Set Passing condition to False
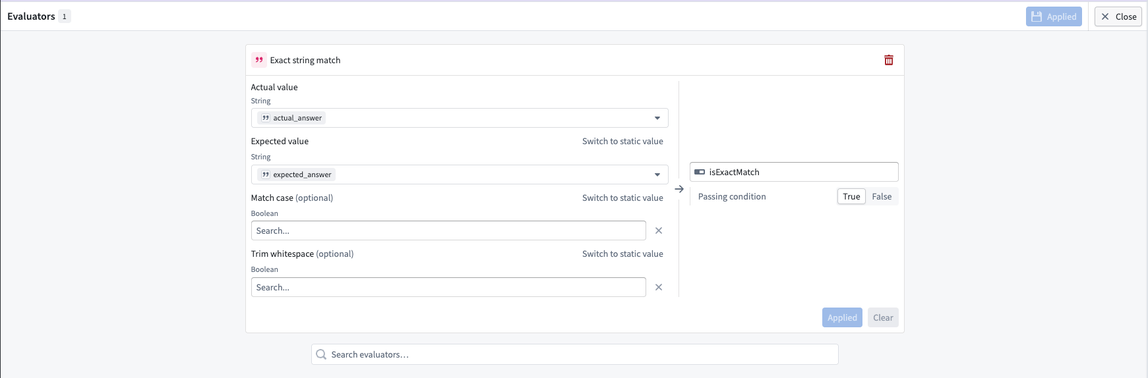This screenshot has height=378, width=1148. click(882, 196)
